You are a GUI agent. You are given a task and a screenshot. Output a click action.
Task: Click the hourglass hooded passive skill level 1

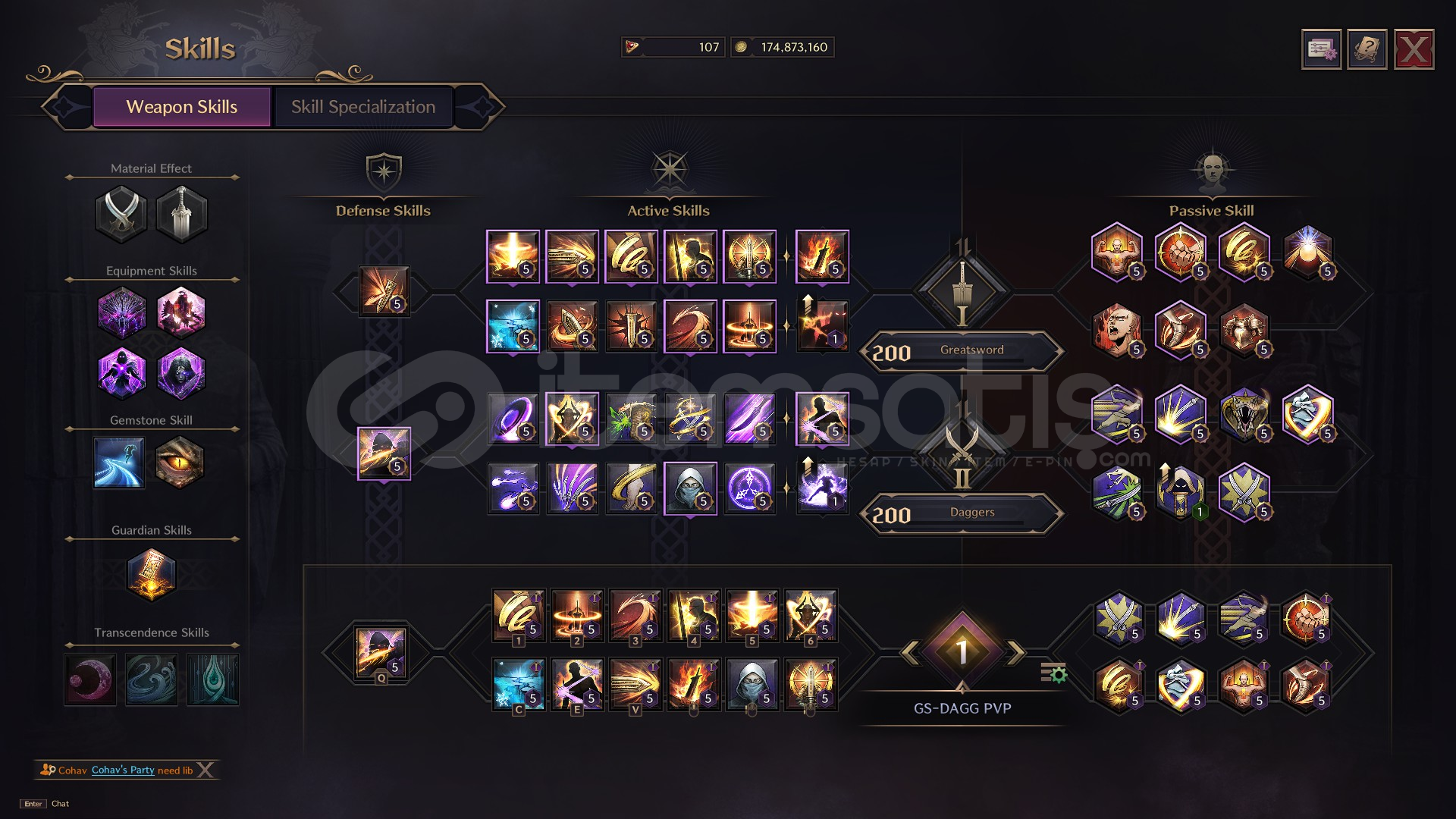pos(1180,492)
